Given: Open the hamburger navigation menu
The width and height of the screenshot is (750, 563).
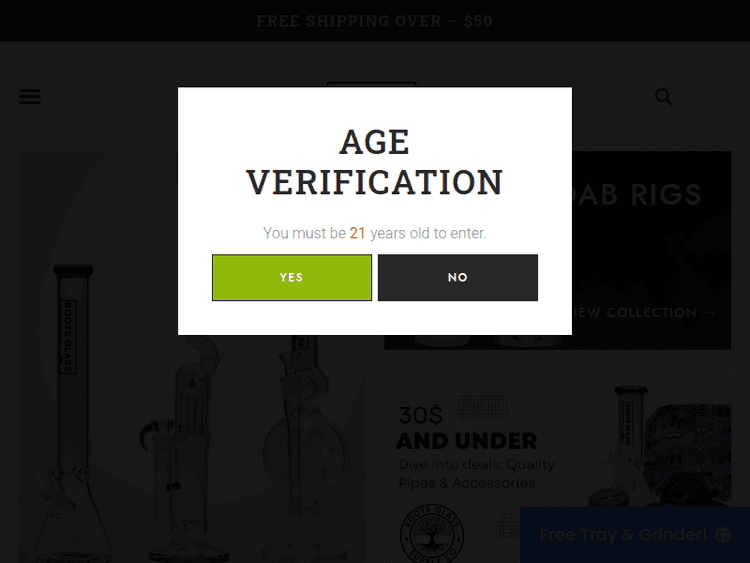Looking at the screenshot, I should click(30, 97).
